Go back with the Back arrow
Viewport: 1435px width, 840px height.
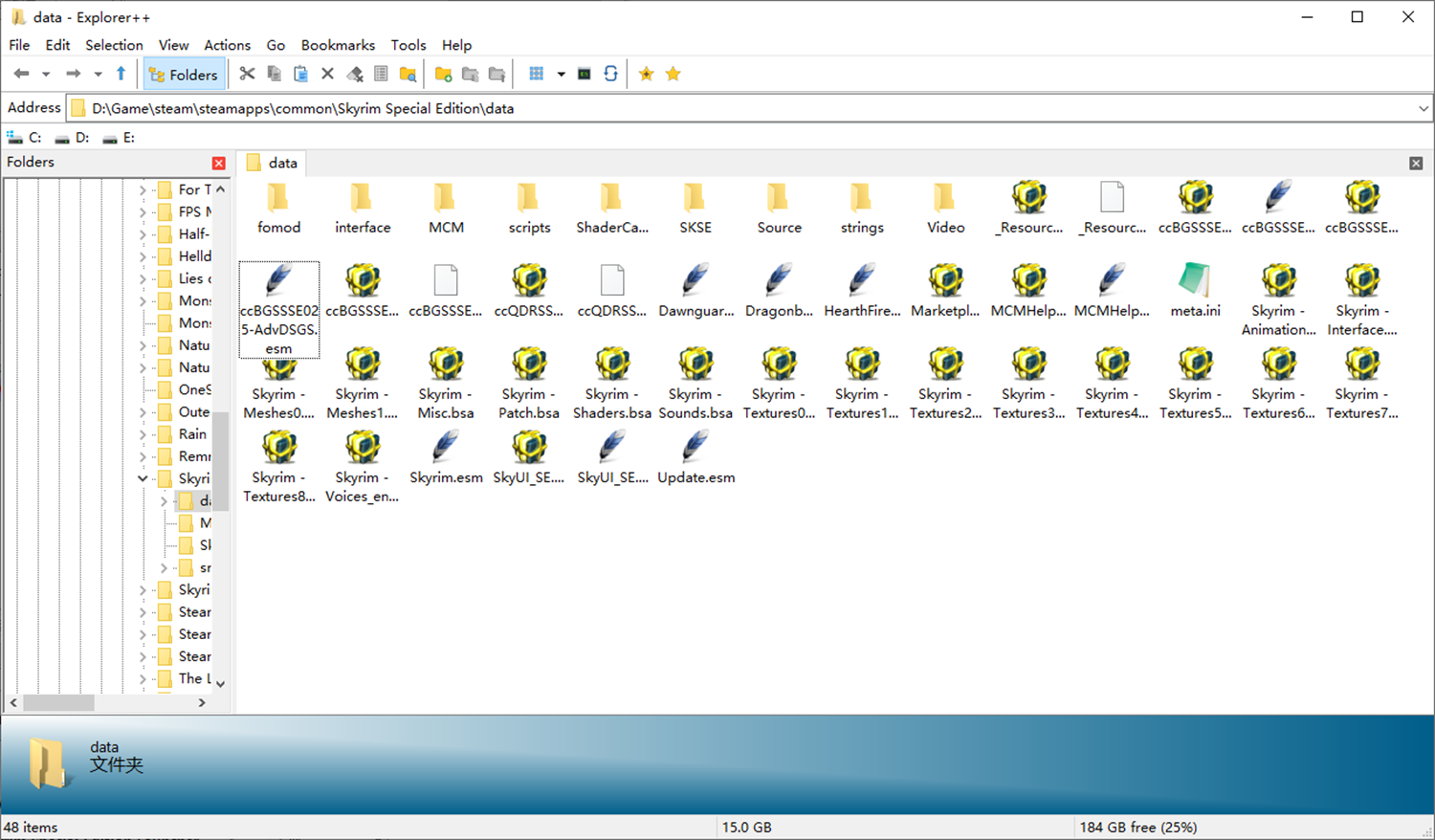click(x=21, y=74)
